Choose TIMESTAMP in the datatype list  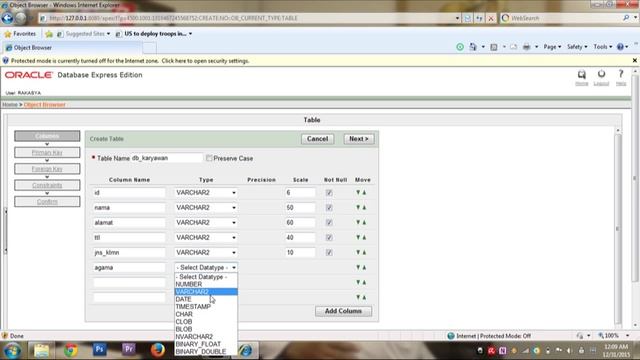click(x=206, y=307)
